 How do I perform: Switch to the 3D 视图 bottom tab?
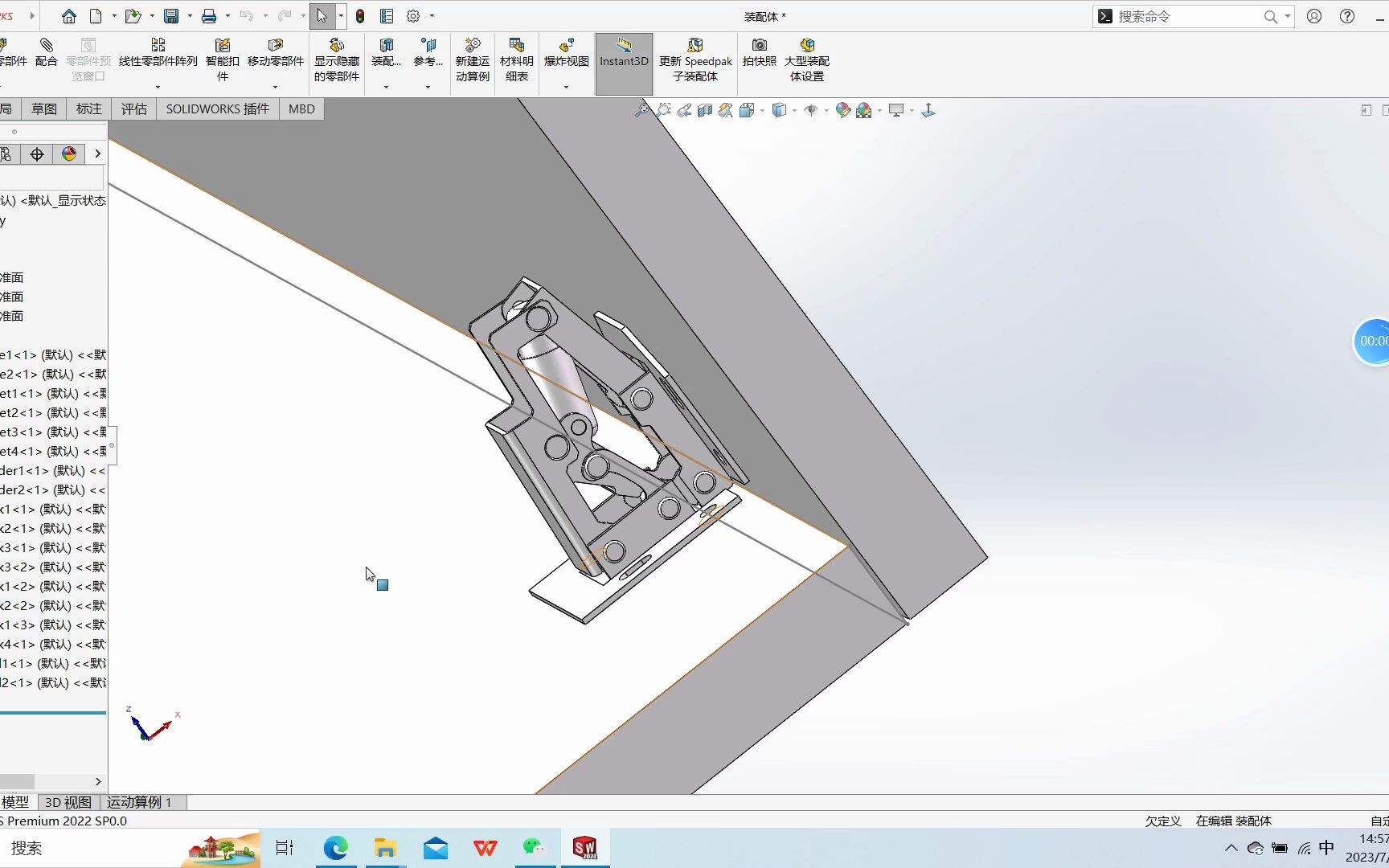click(x=68, y=802)
